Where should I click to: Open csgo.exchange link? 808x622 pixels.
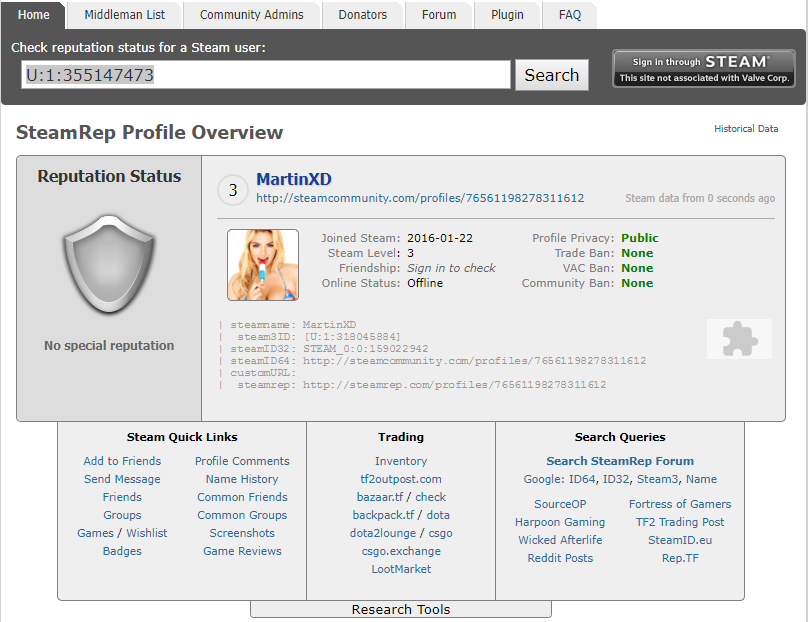click(401, 551)
